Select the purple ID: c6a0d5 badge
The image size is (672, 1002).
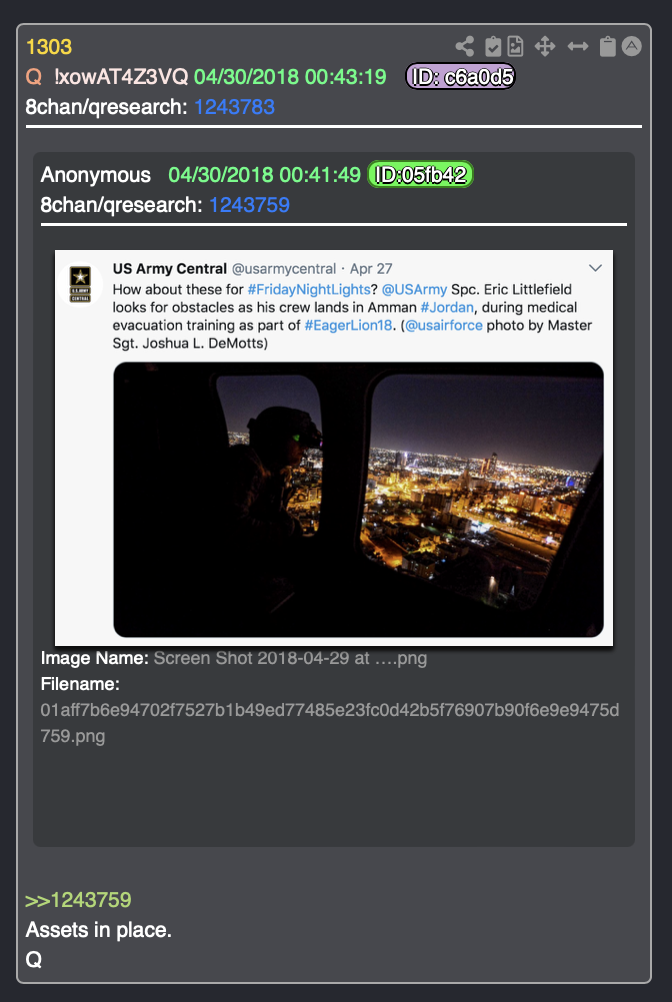(x=461, y=77)
